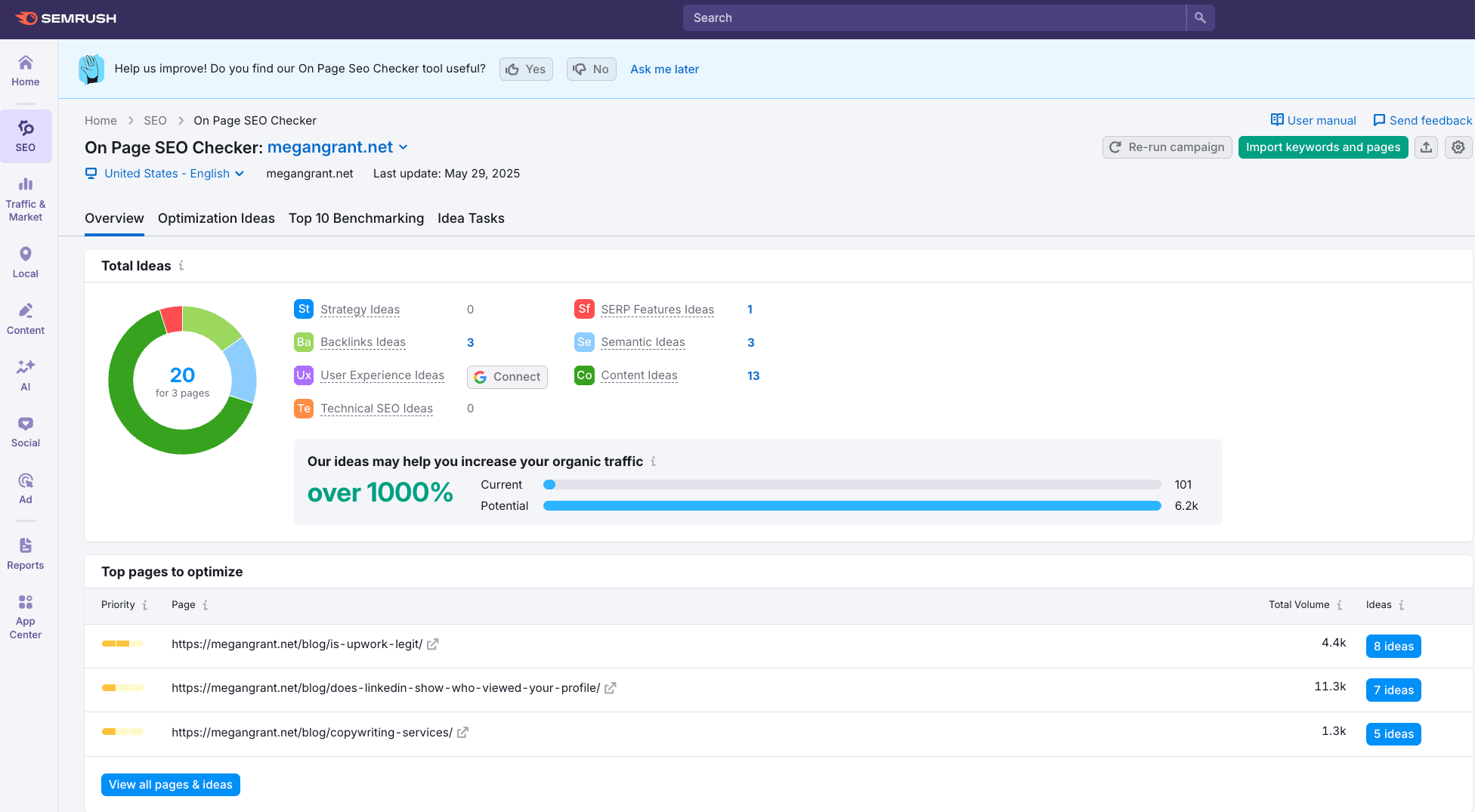This screenshot has height=812, width=1475.
Task: Click the export upload icon button
Action: click(1426, 147)
